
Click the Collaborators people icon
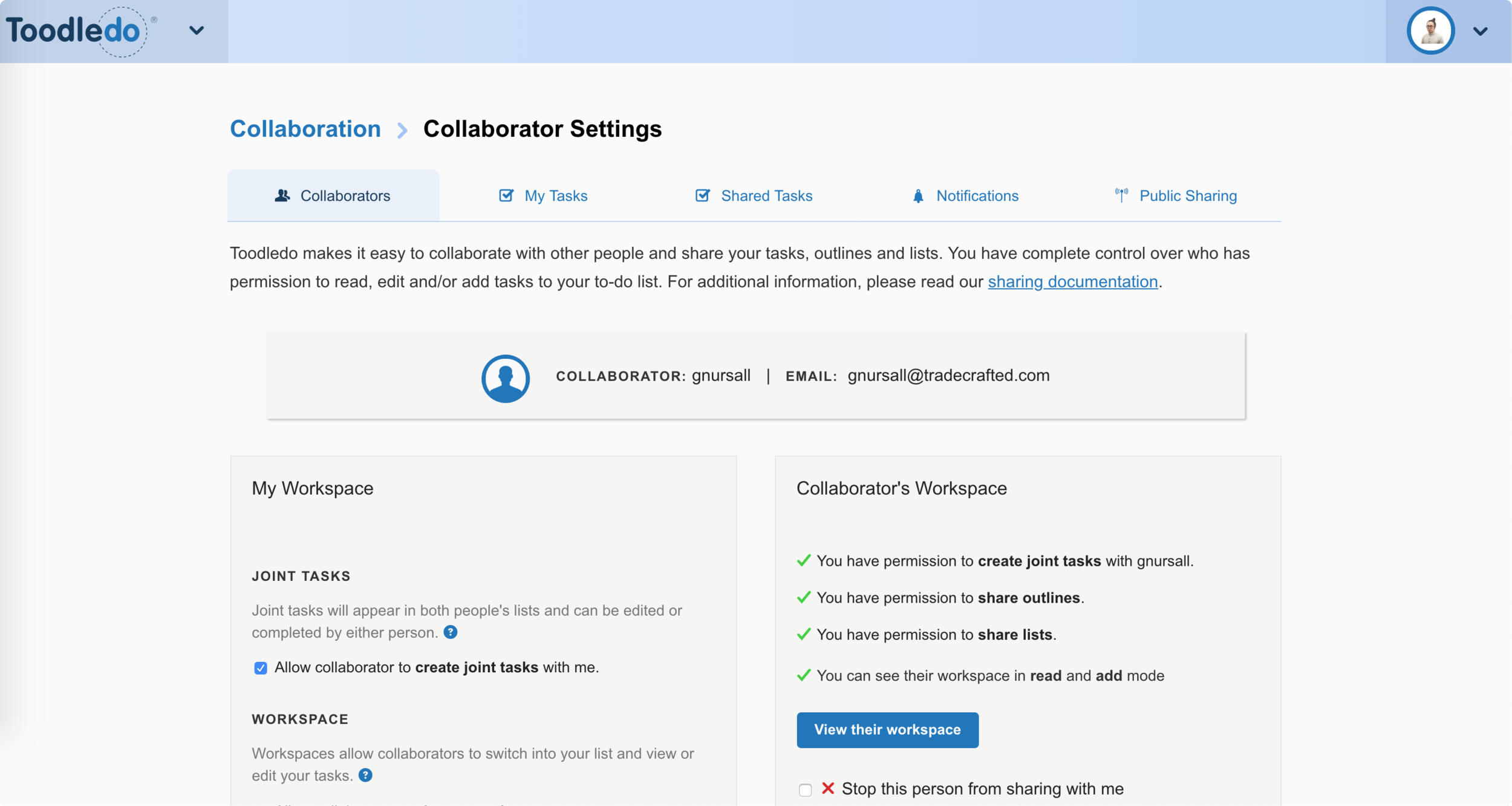pyautogui.click(x=282, y=195)
